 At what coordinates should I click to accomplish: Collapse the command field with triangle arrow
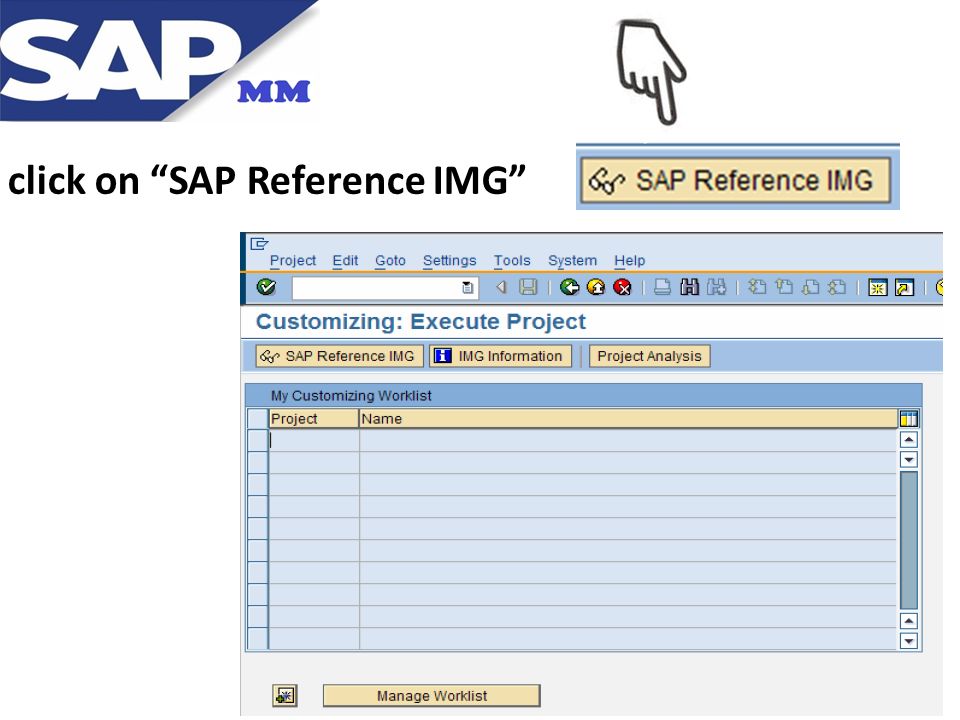(501, 287)
